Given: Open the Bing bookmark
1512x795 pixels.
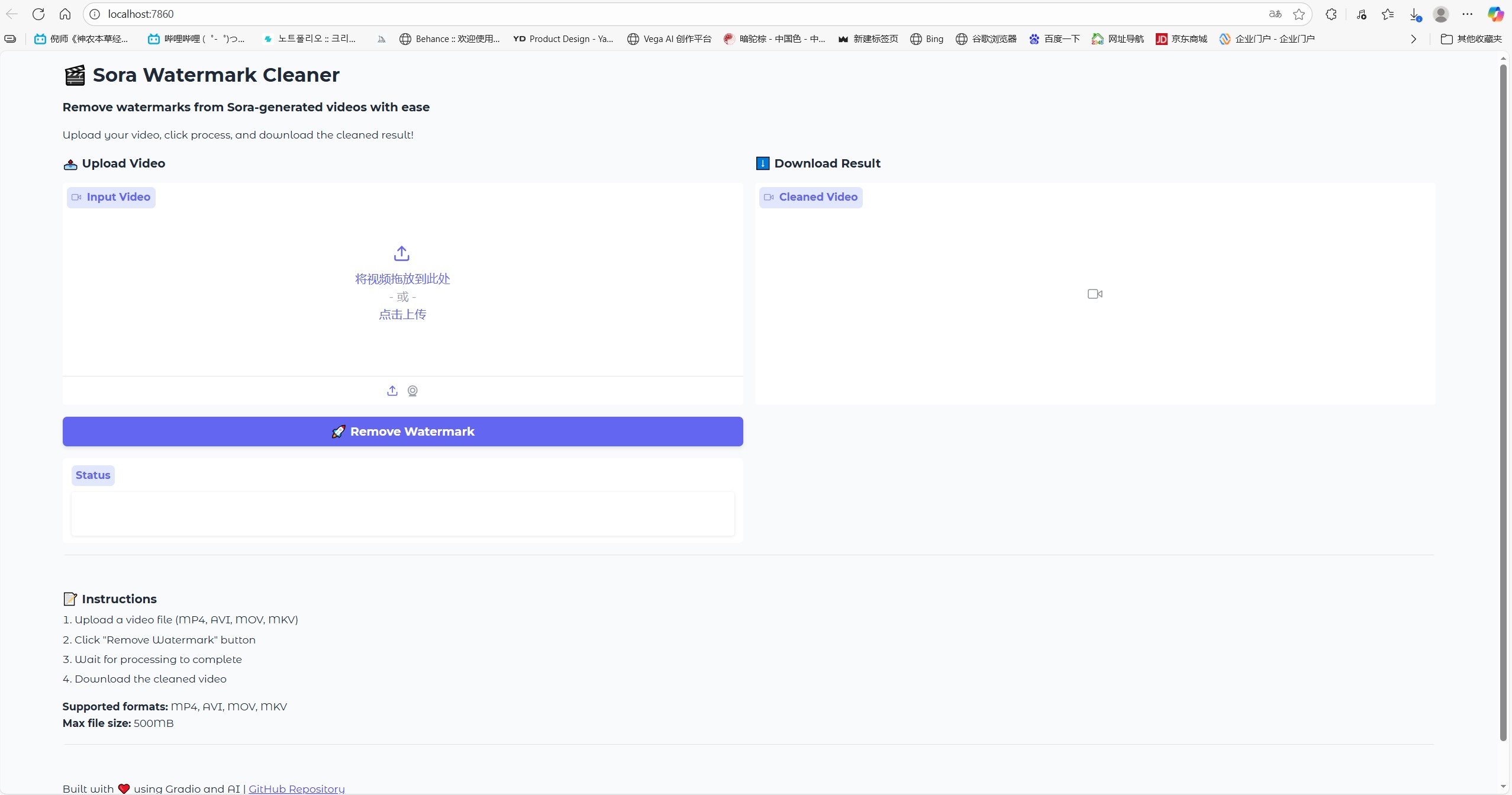Looking at the screenshot, I should 927,39.
